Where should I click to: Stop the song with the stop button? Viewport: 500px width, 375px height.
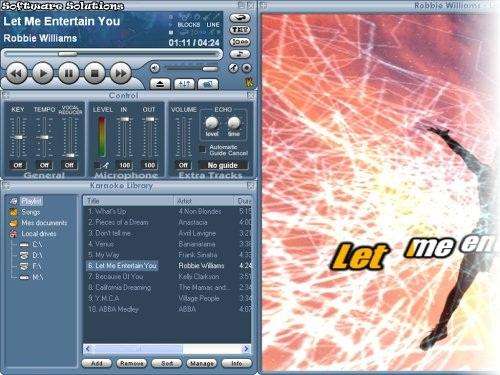click(x=95, y=73)
